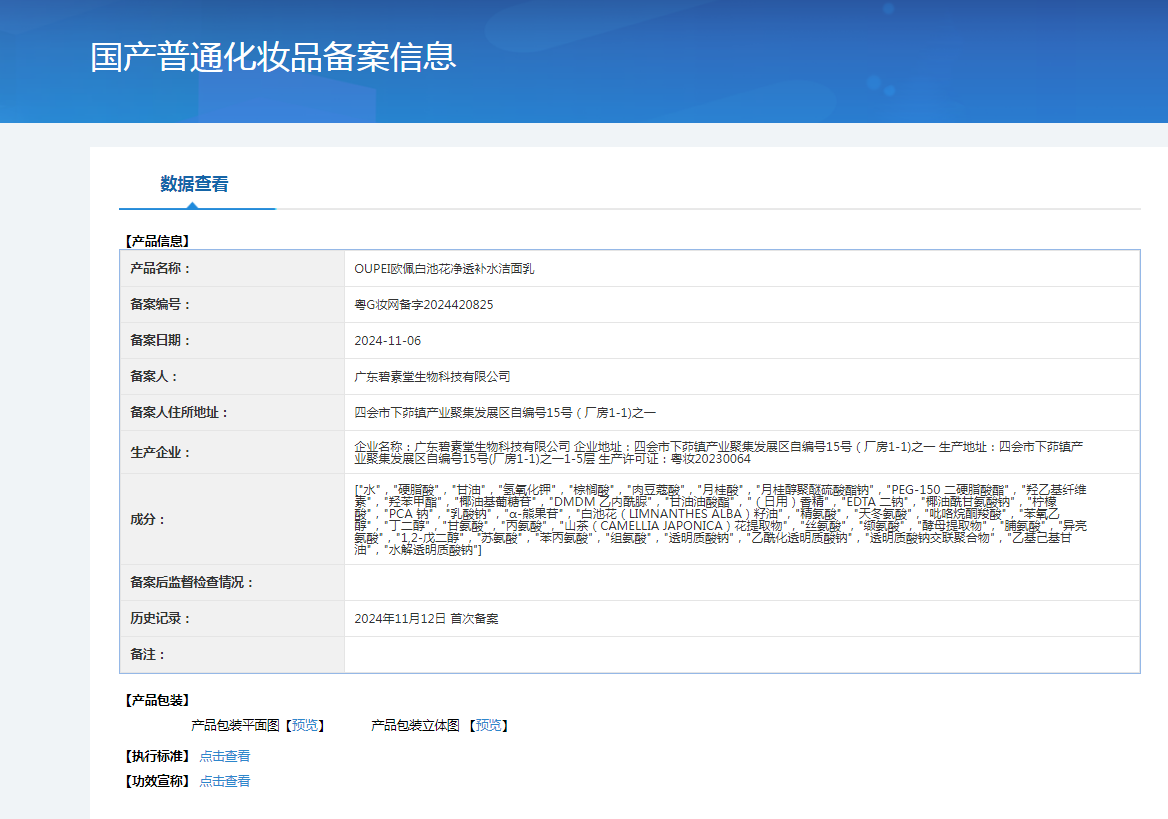This screenshot has width=1168, height=819.
Task: Click the 产品名称 row label
Action: pos(160,269)
